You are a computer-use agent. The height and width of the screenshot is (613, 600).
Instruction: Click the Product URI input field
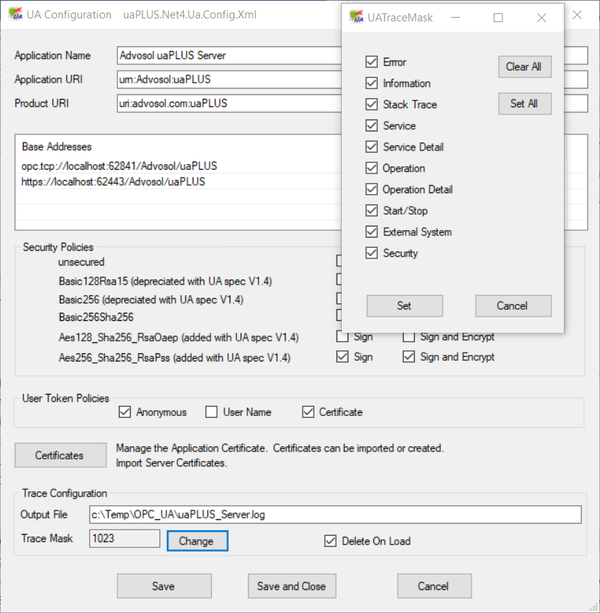[x=229, y=103]
